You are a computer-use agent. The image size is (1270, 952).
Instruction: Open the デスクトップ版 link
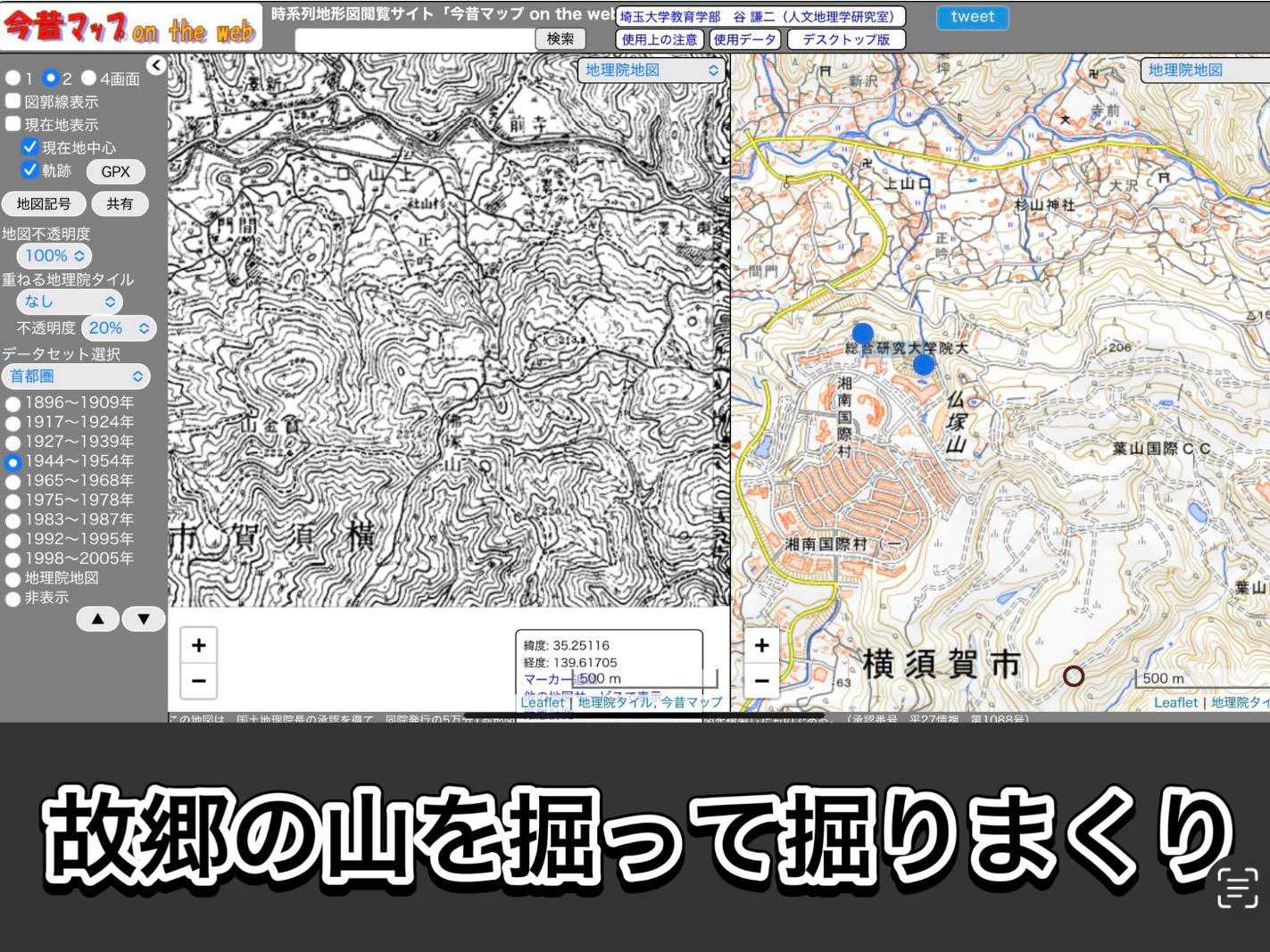pos(845,39)
